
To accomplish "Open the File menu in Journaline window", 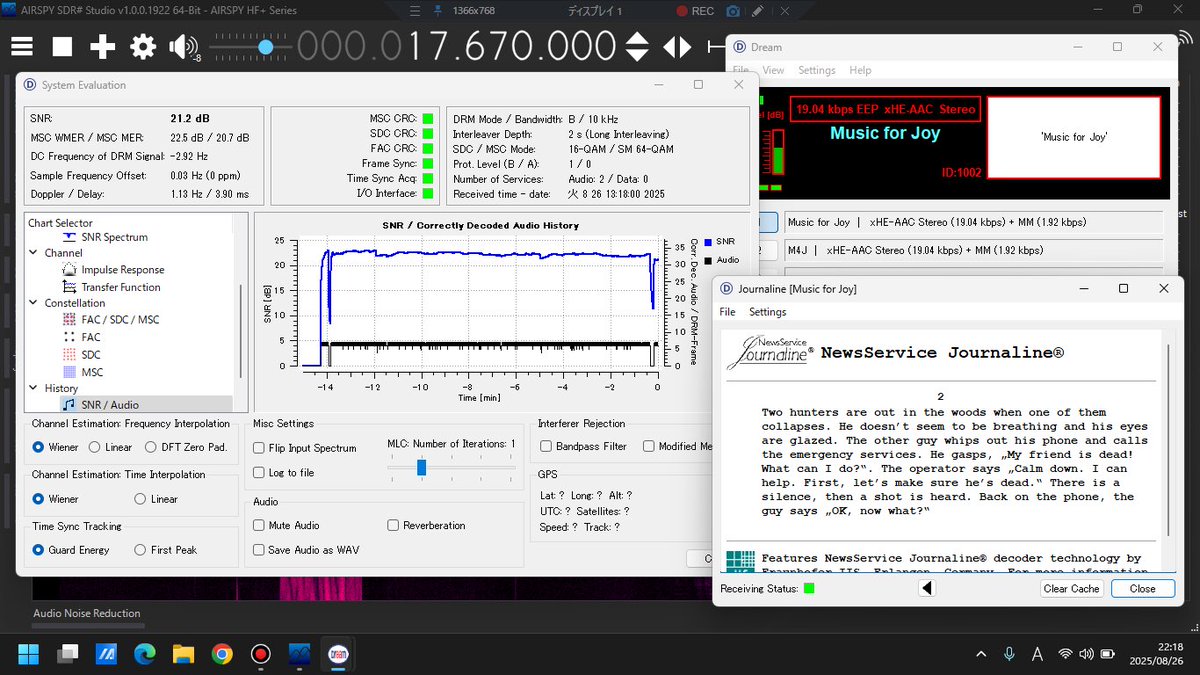I will (728, 312).
